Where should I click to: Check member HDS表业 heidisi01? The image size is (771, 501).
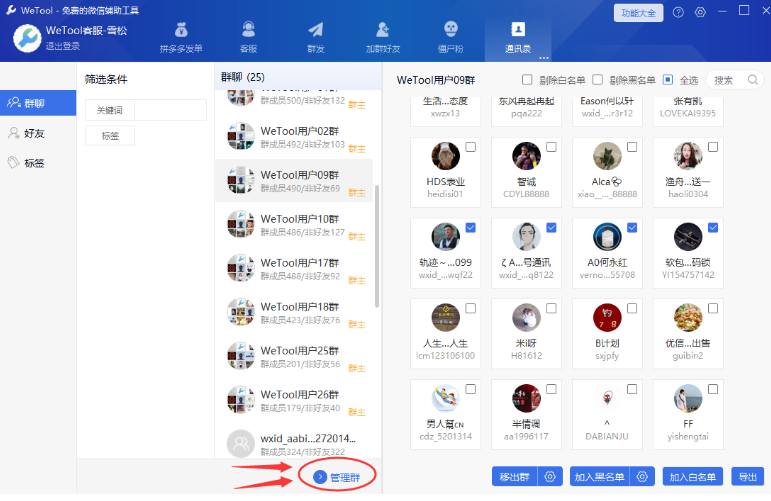coord(471,147)
